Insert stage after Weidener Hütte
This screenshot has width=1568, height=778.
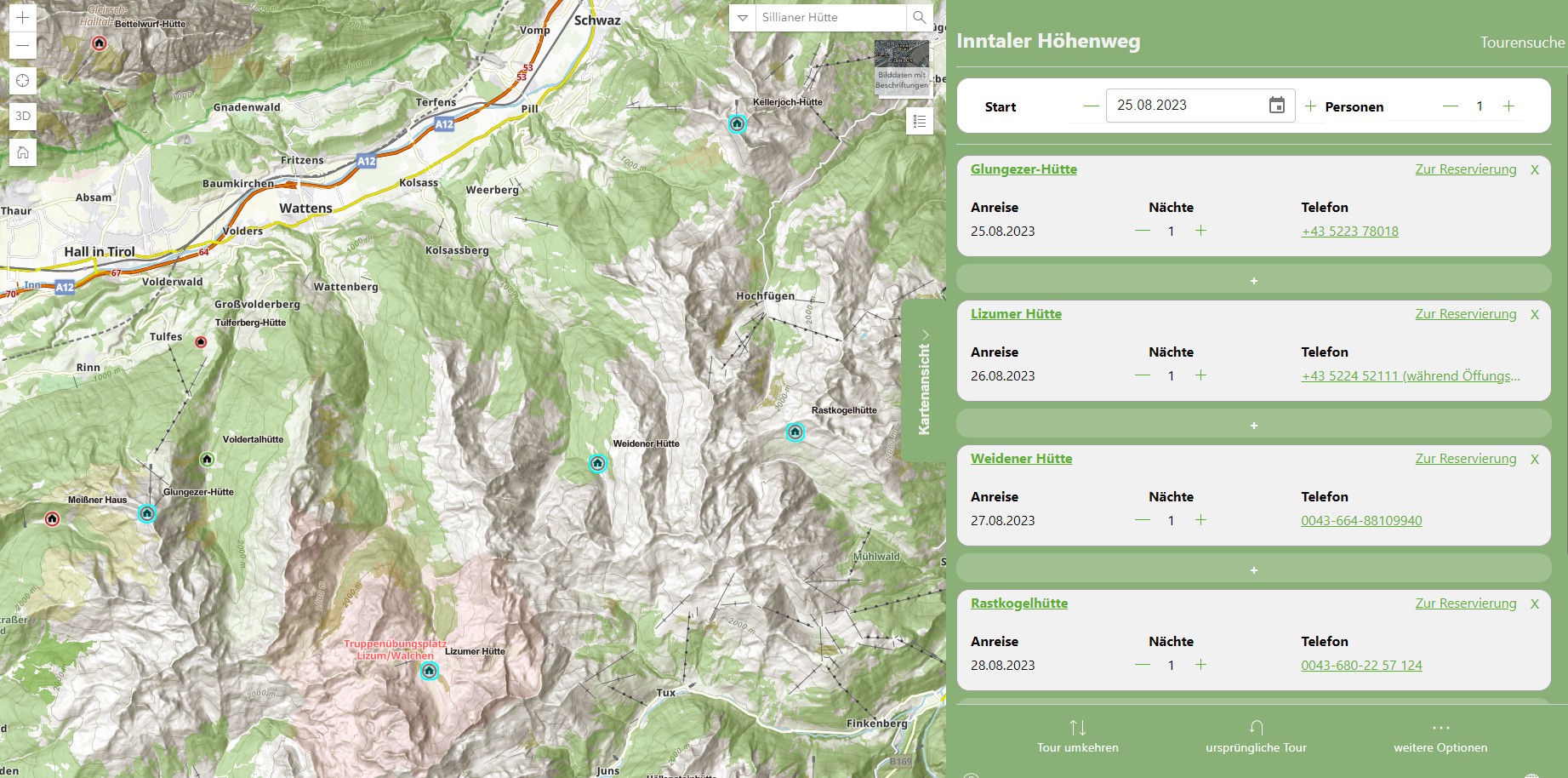tap(1254, 569)
